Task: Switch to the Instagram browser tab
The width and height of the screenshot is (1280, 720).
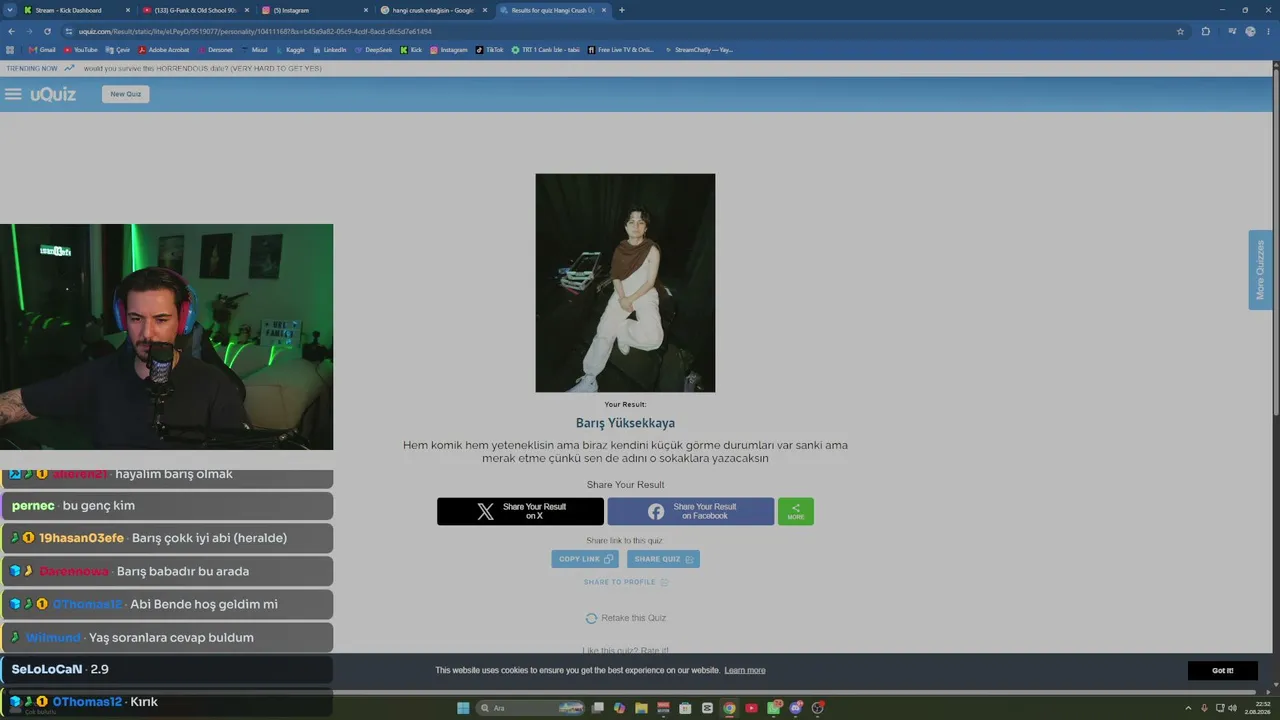Action: click(314, 10)
